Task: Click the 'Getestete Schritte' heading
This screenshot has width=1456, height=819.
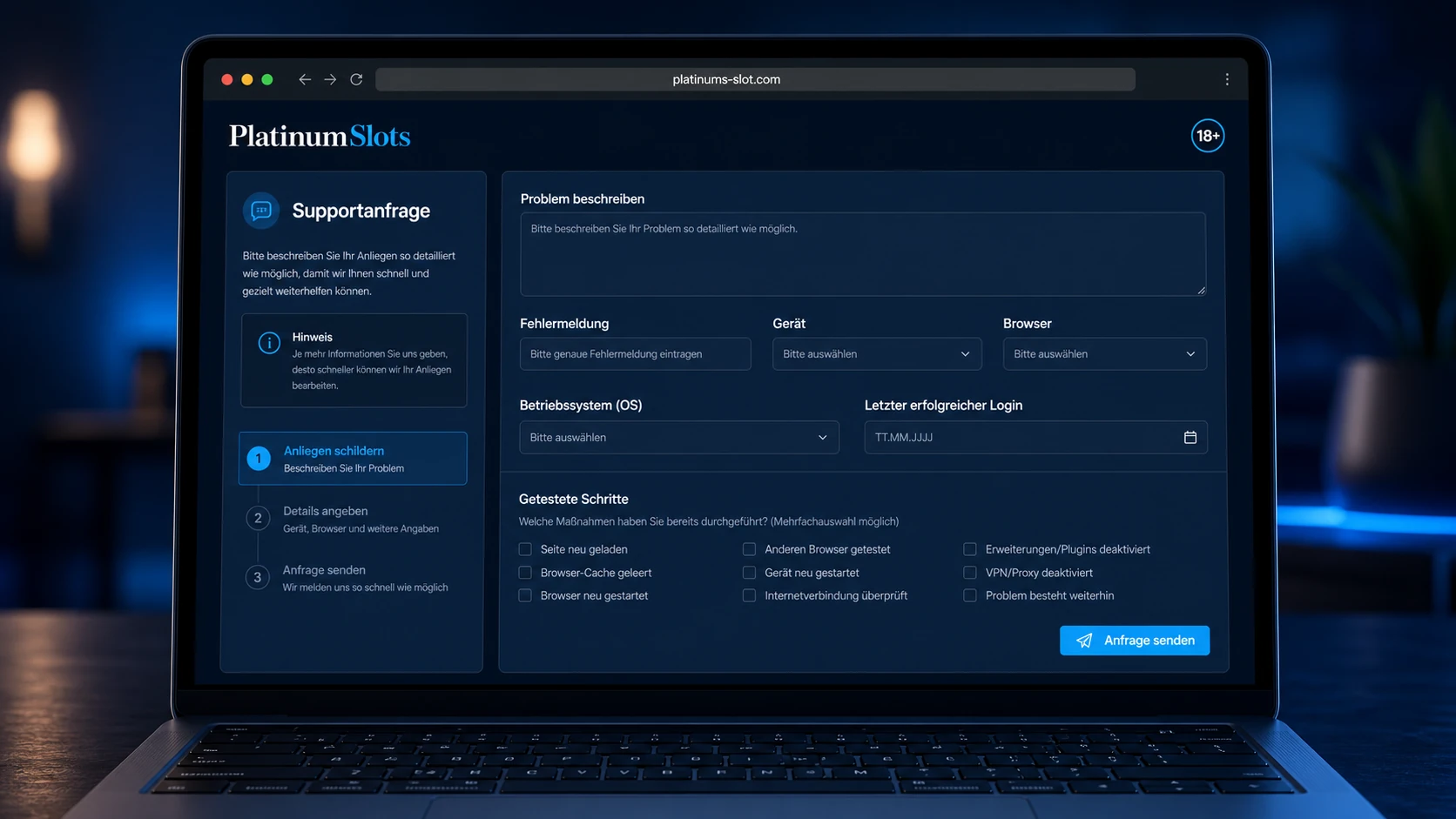Action: [573, 499]
